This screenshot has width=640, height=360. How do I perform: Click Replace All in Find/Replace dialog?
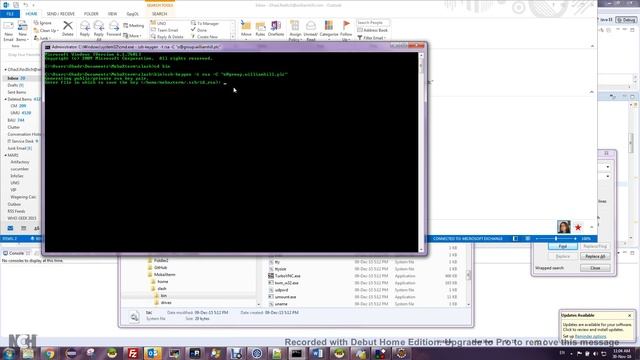coord(595,256)
